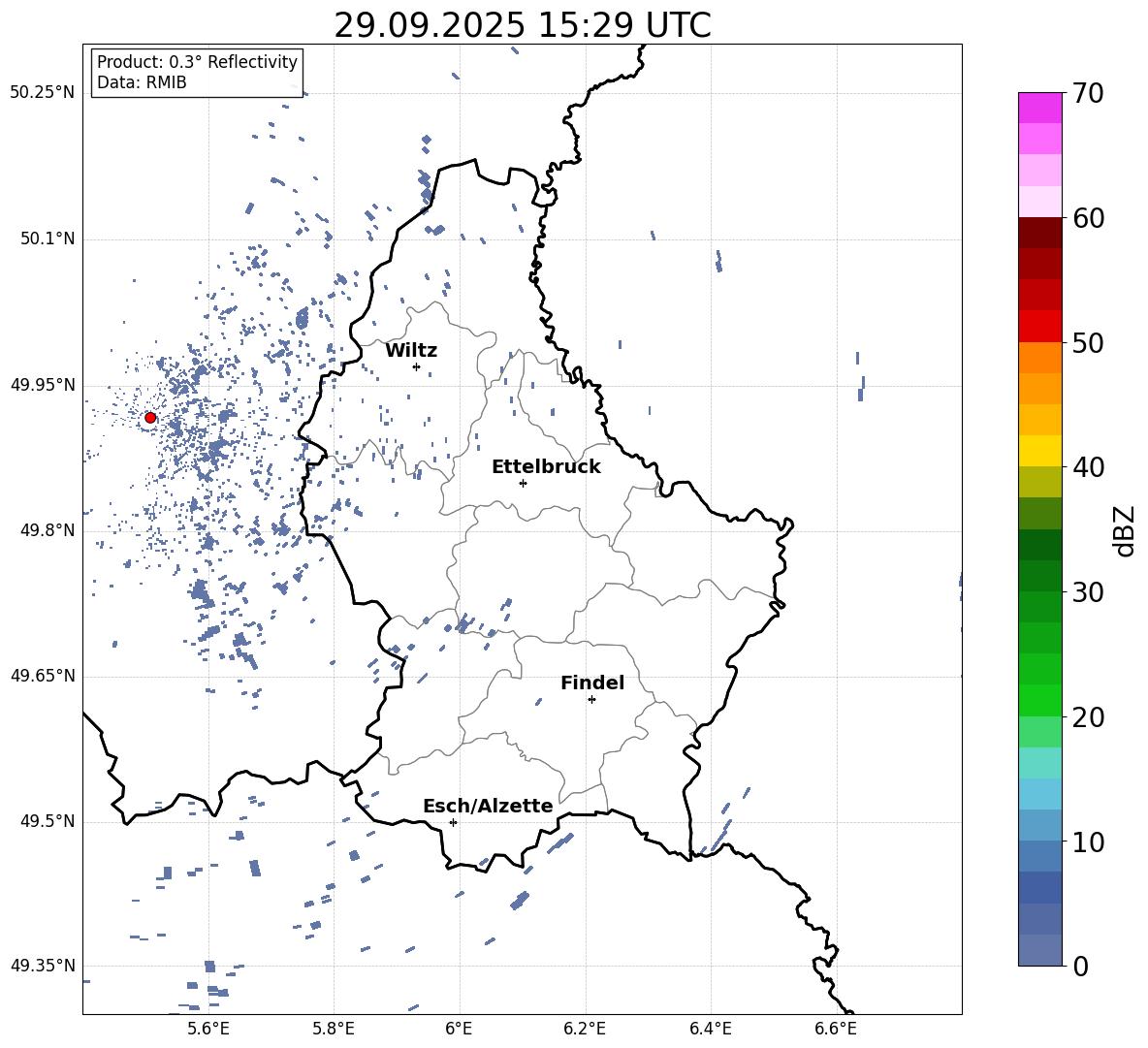Click the title 29.09.2025 15:29 UTC
1148x1048 pixels.
click(523, 25)
